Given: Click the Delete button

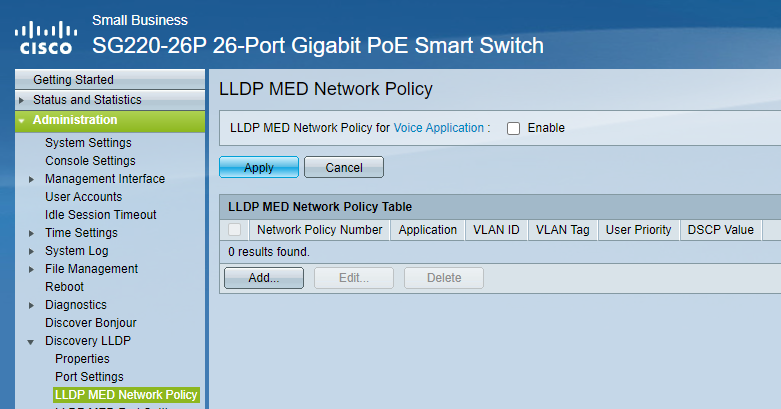Looking at the screenshot, I should (x=444, y=277).
